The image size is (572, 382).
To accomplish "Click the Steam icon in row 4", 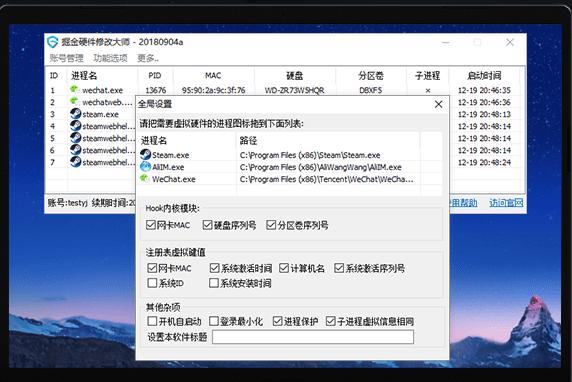I will (x=76, y=126).
